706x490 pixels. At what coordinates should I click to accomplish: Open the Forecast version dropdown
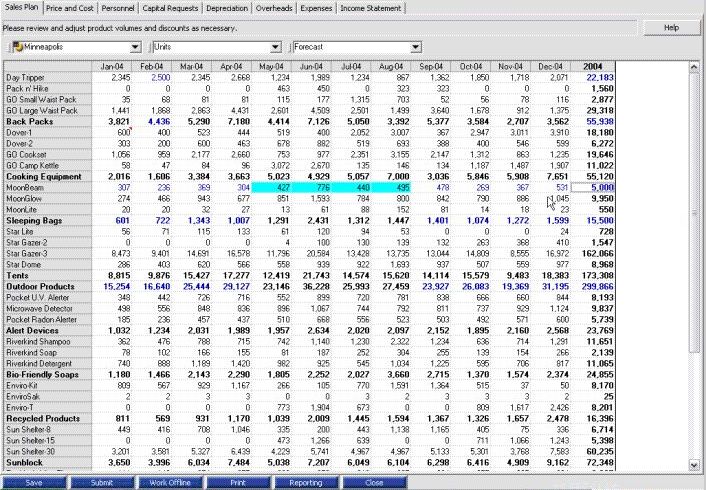[x=416, y=47]
